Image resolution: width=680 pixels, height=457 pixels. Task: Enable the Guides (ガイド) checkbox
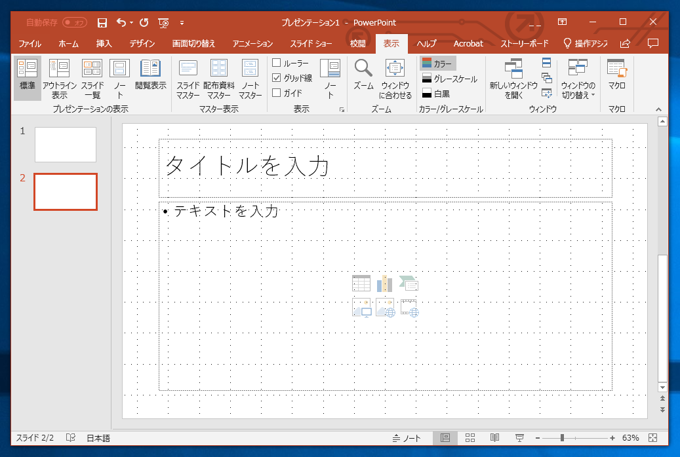tap(277, 92)
